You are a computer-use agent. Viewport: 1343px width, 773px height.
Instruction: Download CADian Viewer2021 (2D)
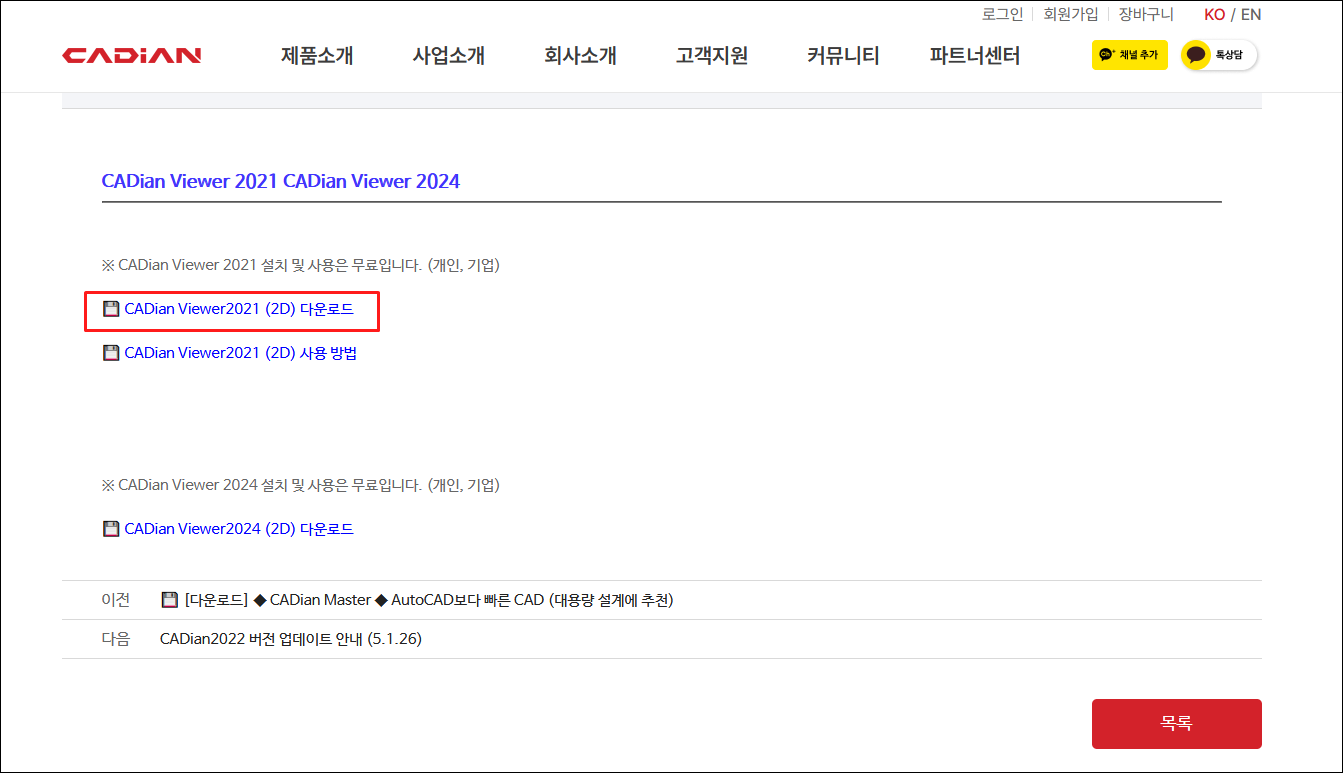coord(239,309)
